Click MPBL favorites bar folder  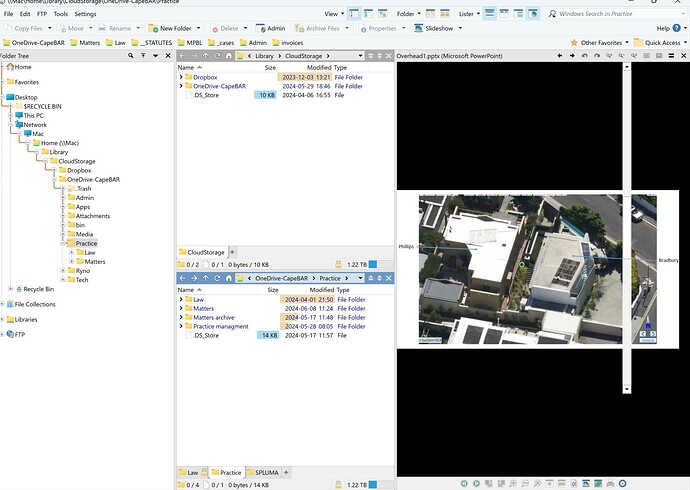coord(190,43)
